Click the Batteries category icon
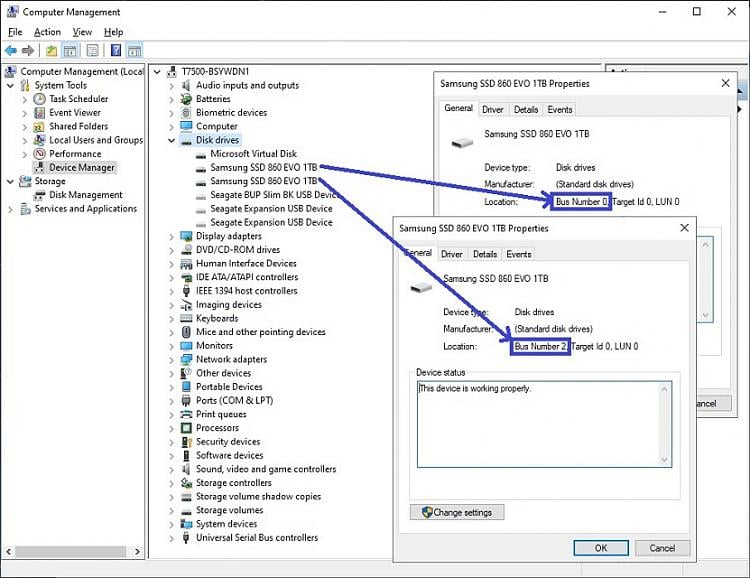The image size is (750, 578). coord(186,99)
